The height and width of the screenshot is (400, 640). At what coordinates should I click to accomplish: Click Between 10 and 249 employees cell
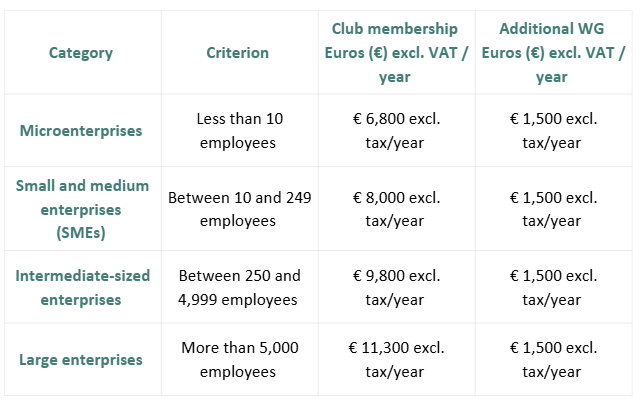point(239,210)
